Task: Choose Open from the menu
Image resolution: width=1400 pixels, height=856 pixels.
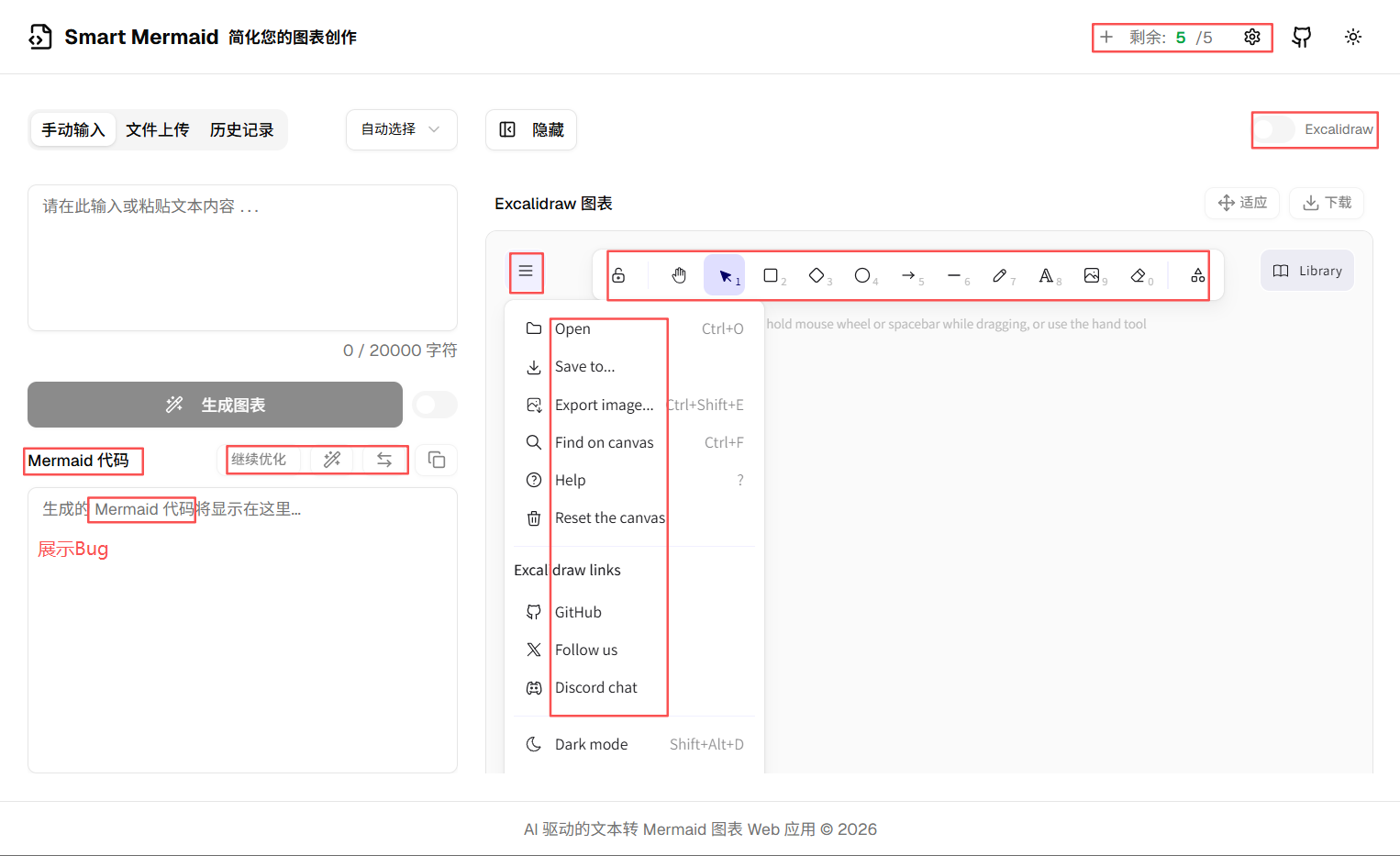Action: click(x=634, y=328)
